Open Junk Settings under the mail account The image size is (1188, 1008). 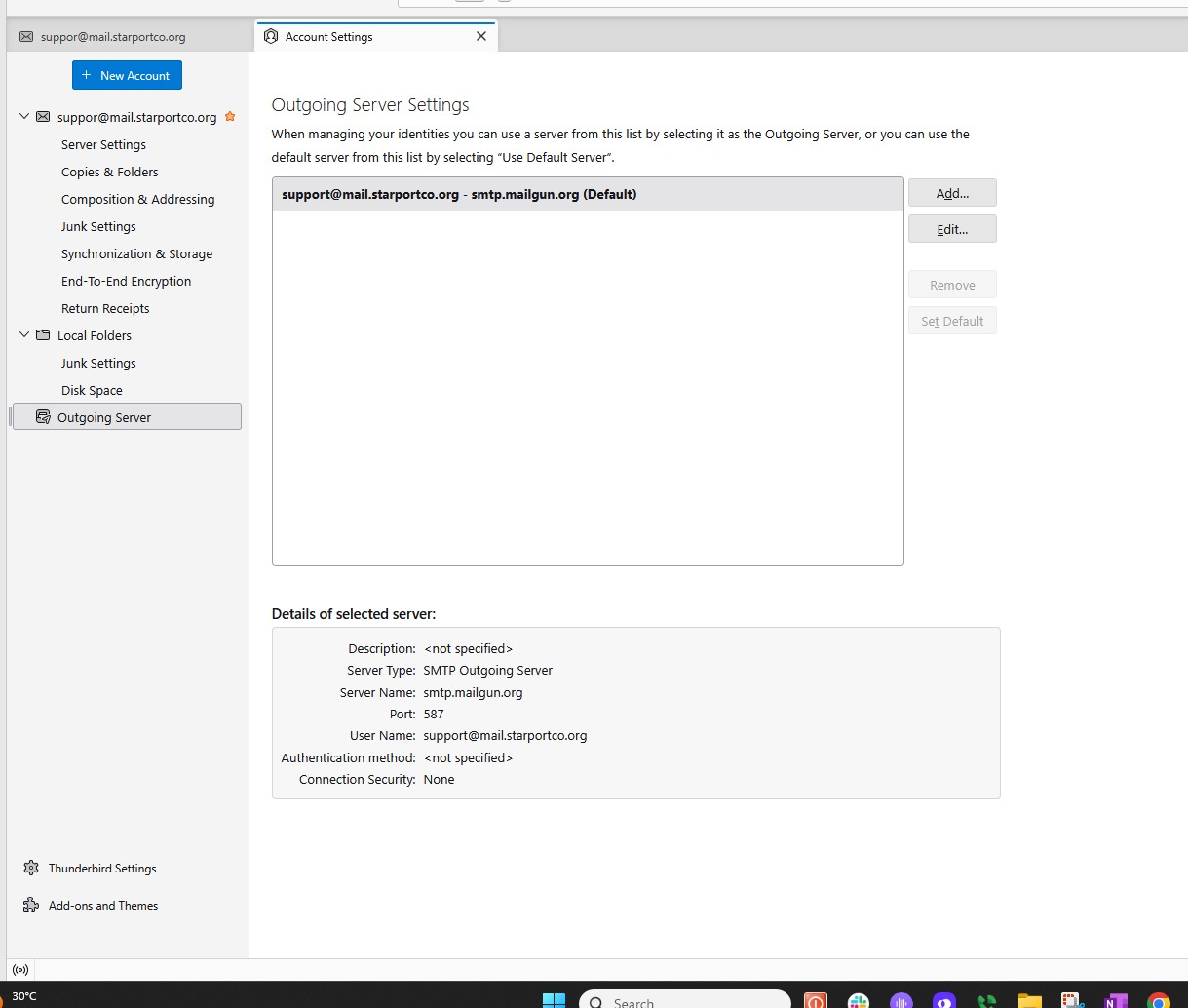(x=98, y=226)
